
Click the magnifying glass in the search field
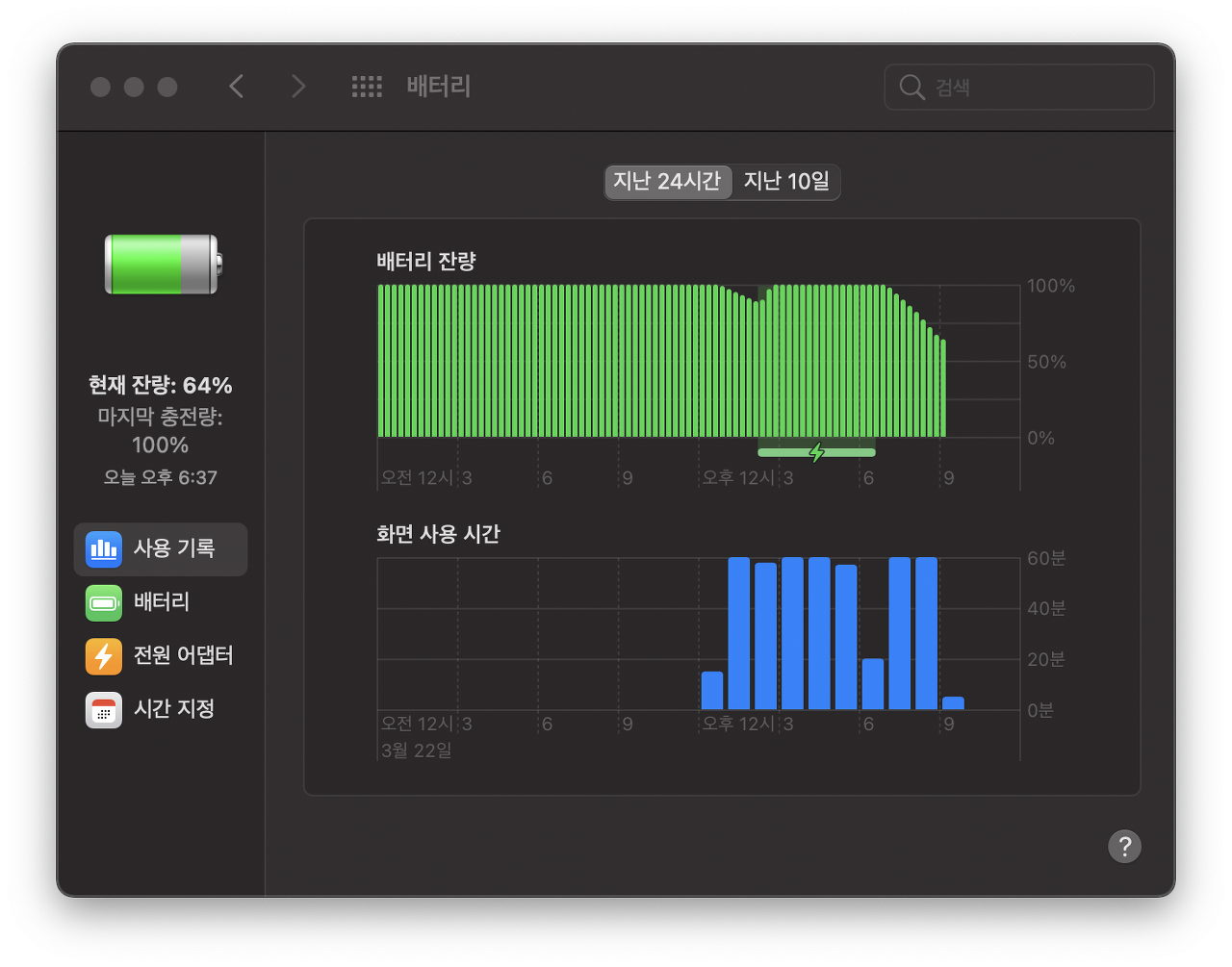[x=911, y=87]
